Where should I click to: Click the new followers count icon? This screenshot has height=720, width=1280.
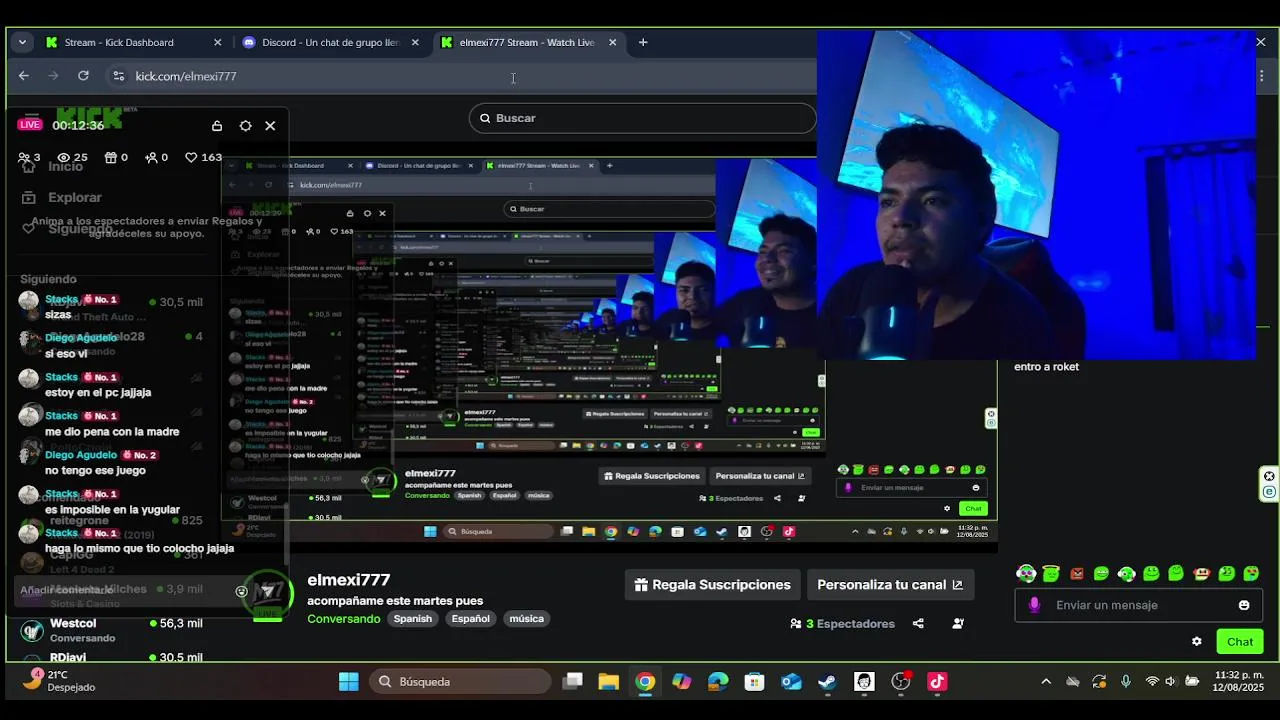point(151,157)
